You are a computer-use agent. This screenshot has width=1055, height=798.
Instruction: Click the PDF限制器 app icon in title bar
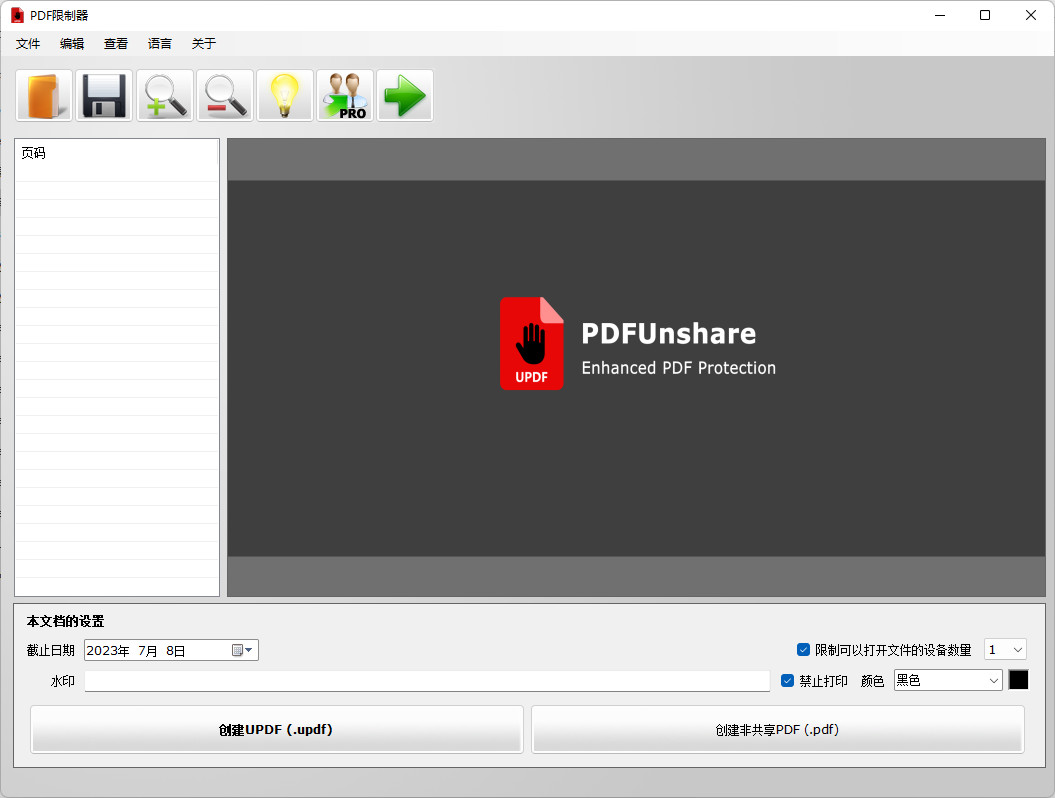(17, 15)
